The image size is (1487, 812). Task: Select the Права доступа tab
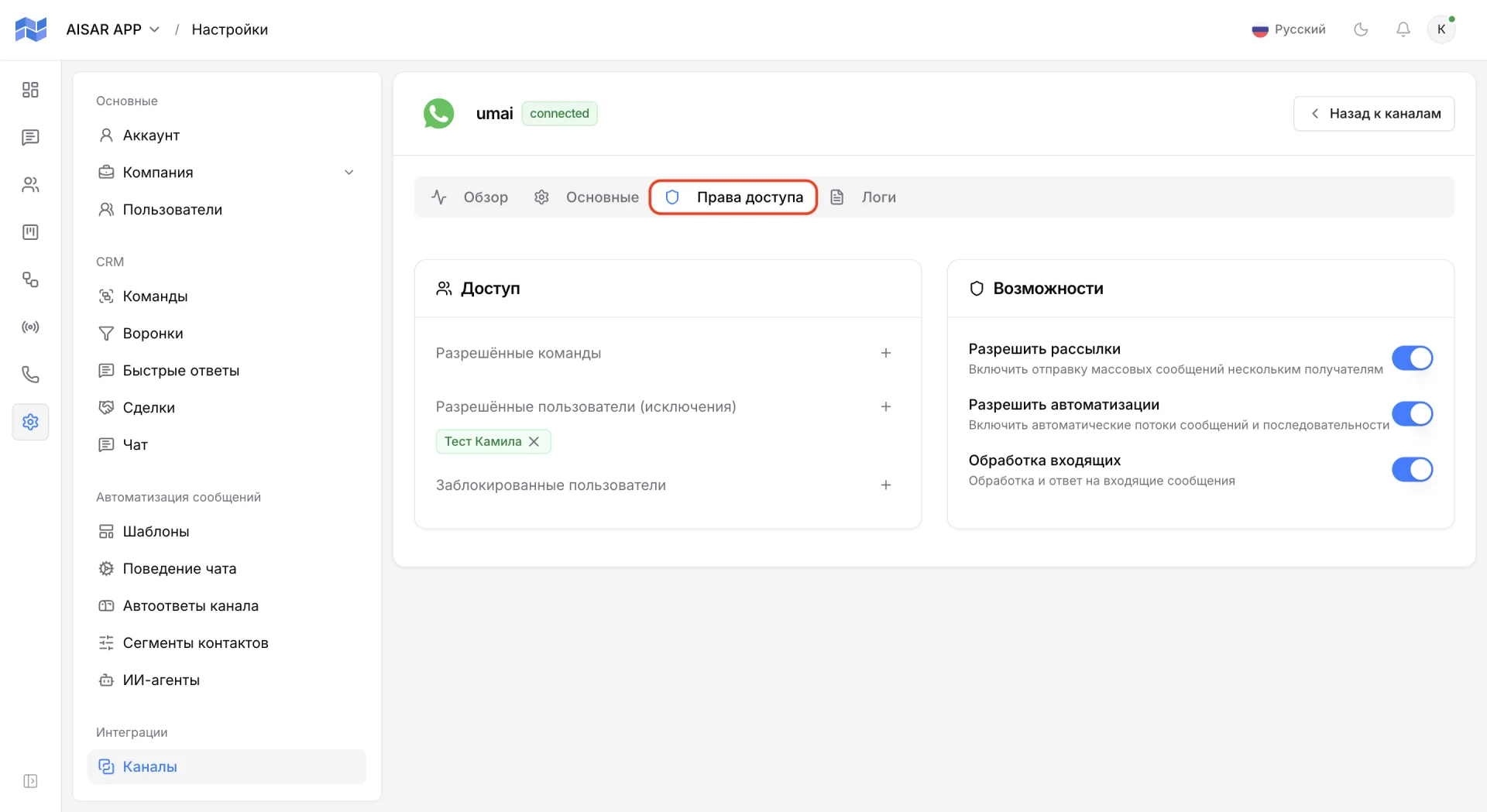tap(733, 197)
